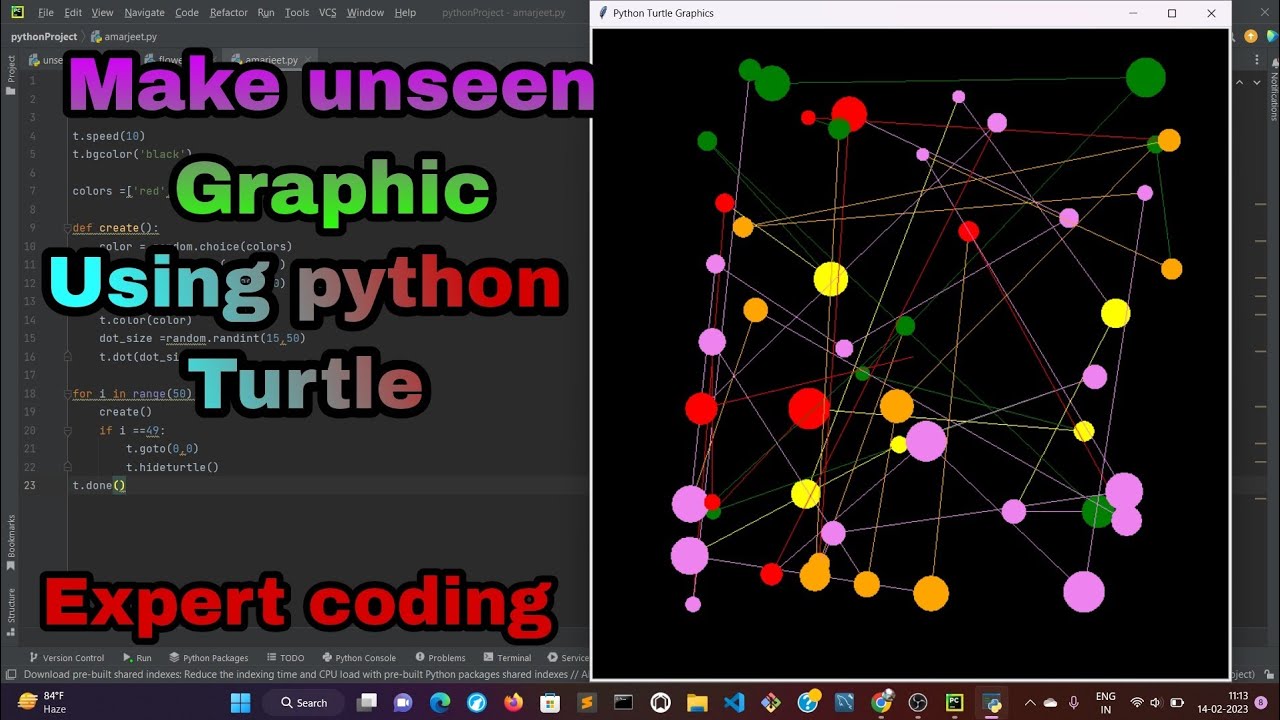Screen dimensions: 1280x720
Task: Open the Edit menu
Action: click(x=73, y=13)
